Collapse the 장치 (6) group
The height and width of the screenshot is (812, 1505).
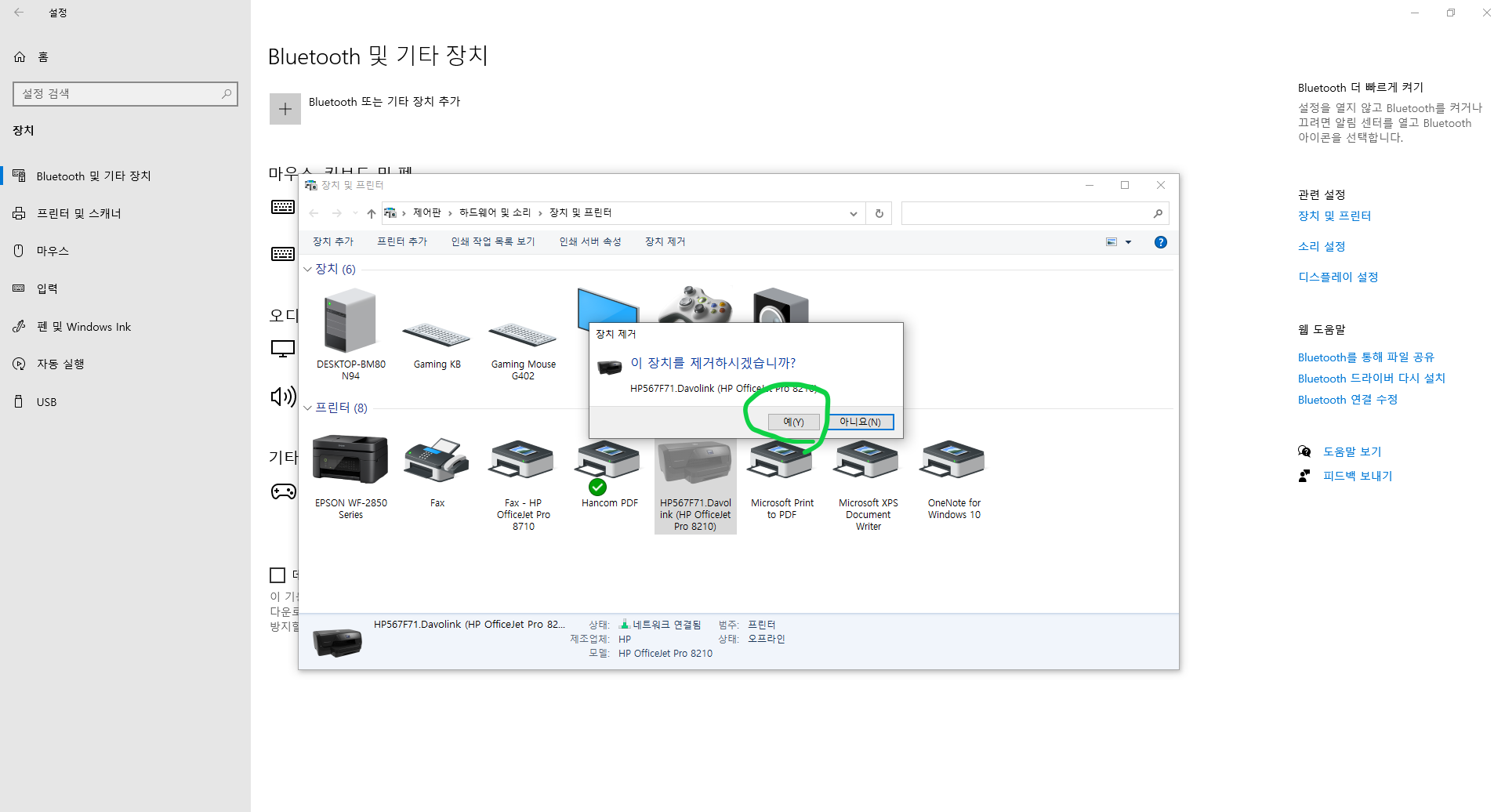(x=307, y=269)
